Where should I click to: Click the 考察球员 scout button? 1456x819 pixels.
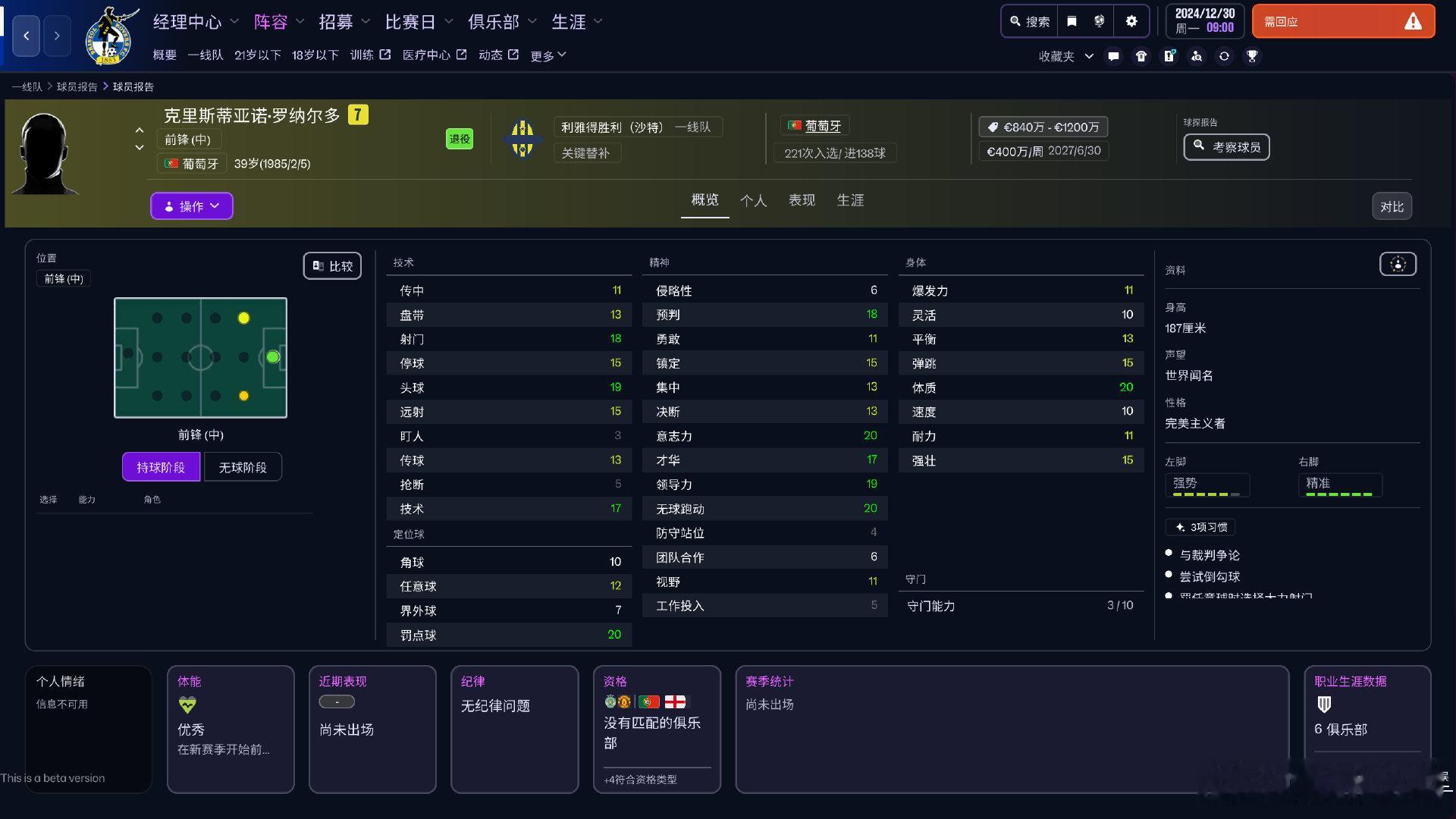[1226, 147]
